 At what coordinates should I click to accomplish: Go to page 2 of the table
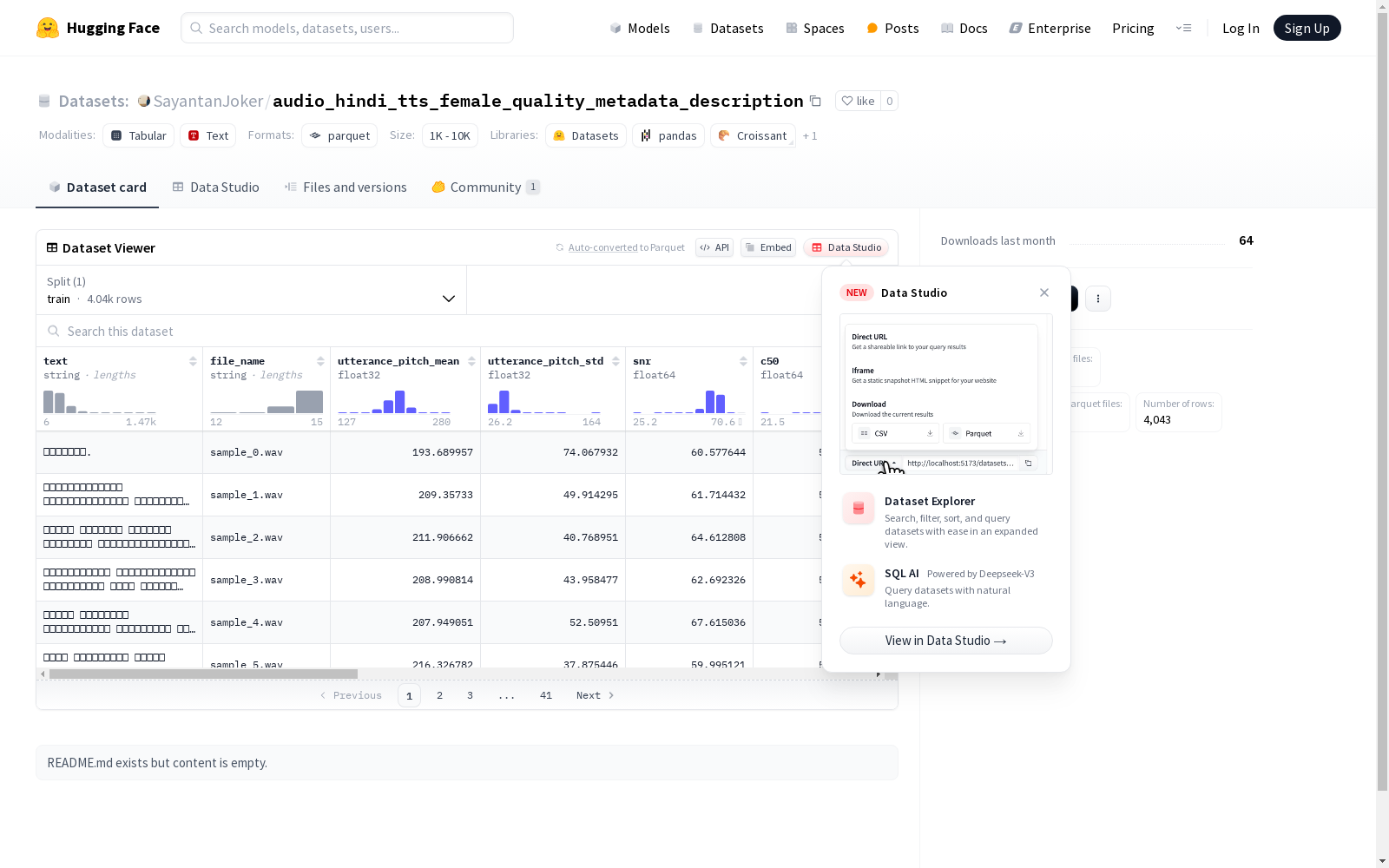click(x=440, y=695)
